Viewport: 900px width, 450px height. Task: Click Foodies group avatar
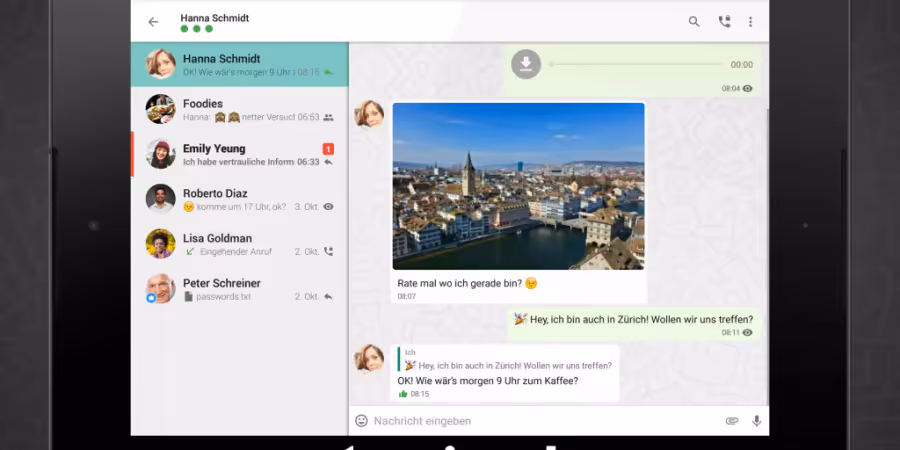coord(161,109)
